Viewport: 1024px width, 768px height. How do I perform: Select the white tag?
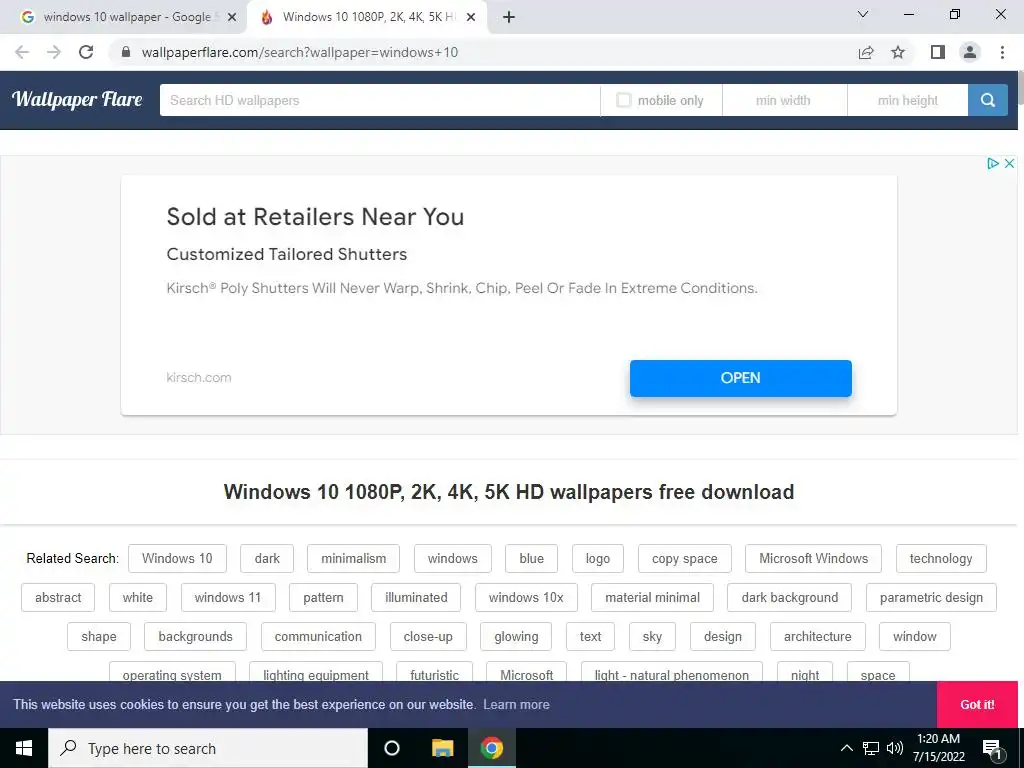[138, 598]
